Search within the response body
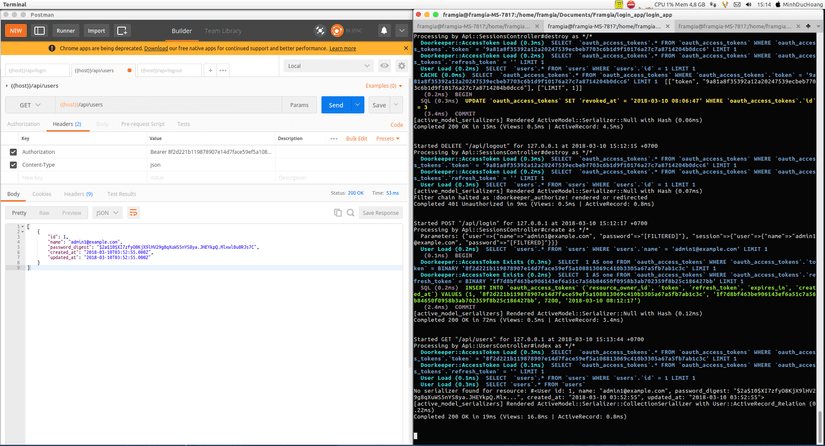The width and height of the screenshot is (825, 446). pos(350,213)
